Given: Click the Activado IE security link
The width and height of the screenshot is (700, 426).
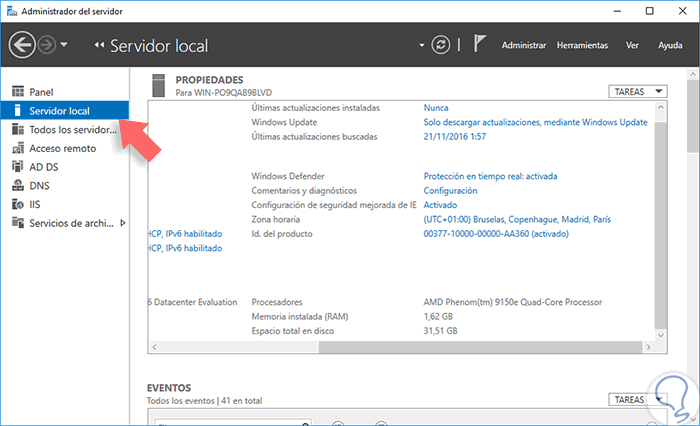Looking at the screenshot, I should [440, 205].
